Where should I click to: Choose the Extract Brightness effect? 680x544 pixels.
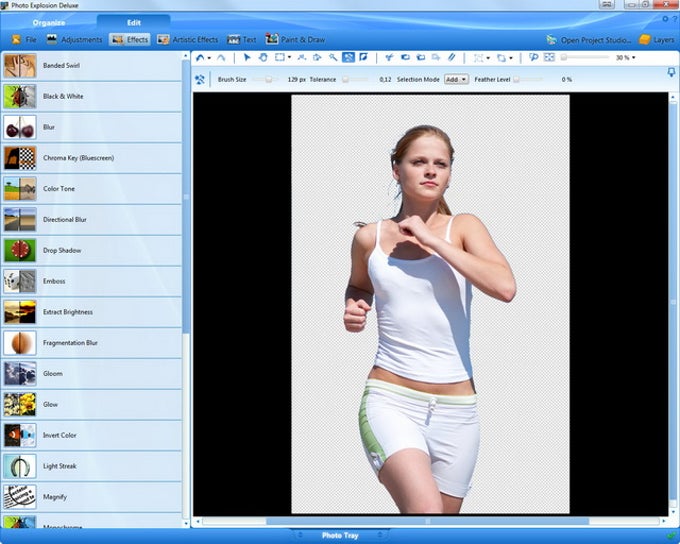(92, 312)
